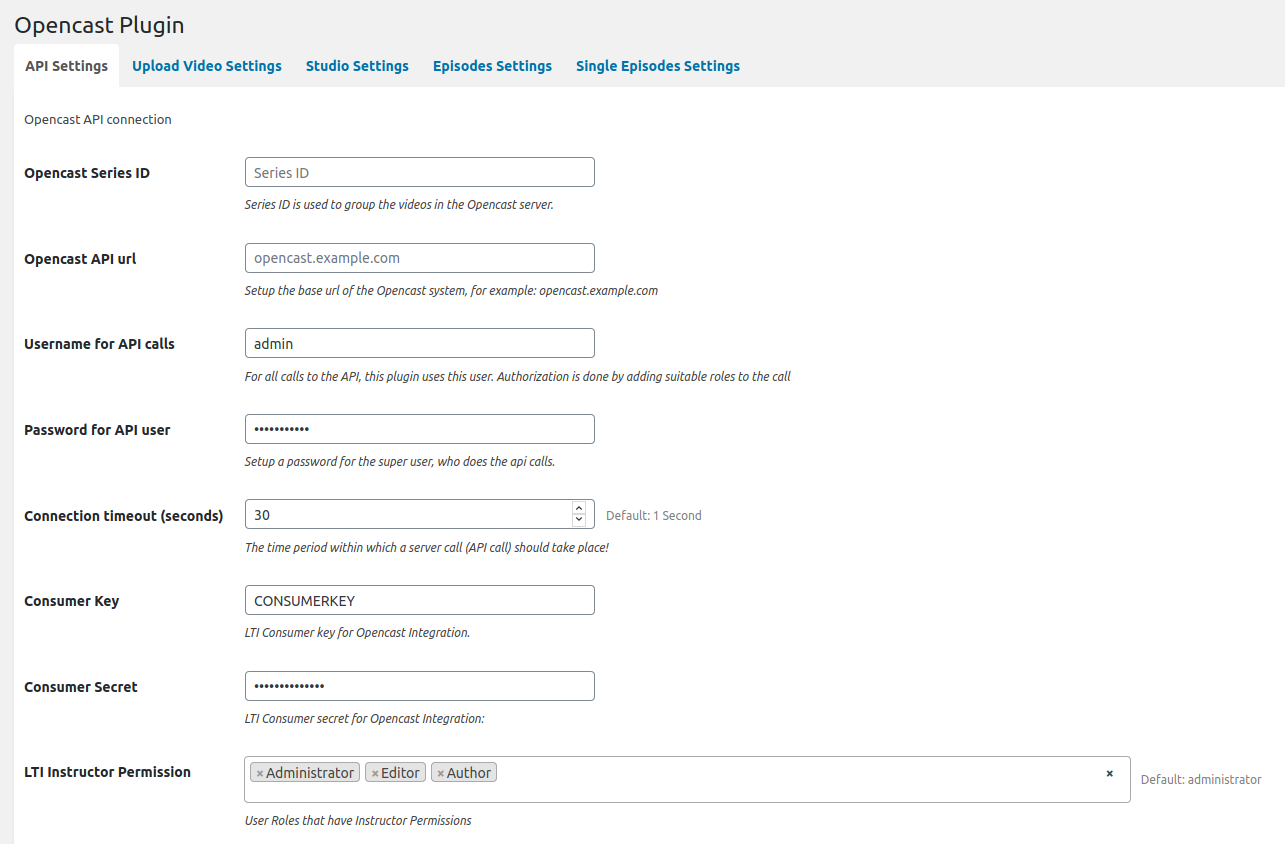This screenshot has width=1285, height=844.
Task: Clear all LTI Instructor Permission roles
Action: (1109, 773)
